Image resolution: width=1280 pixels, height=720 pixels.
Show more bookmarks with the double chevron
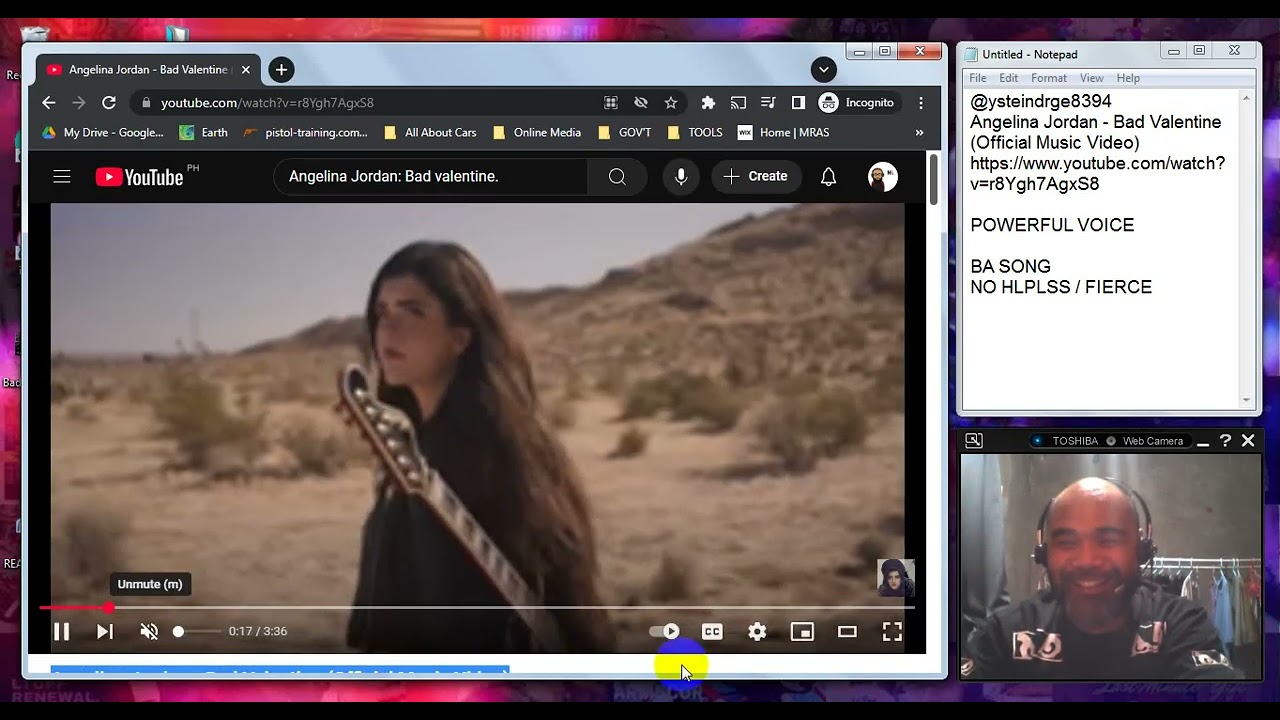point(919,132)
